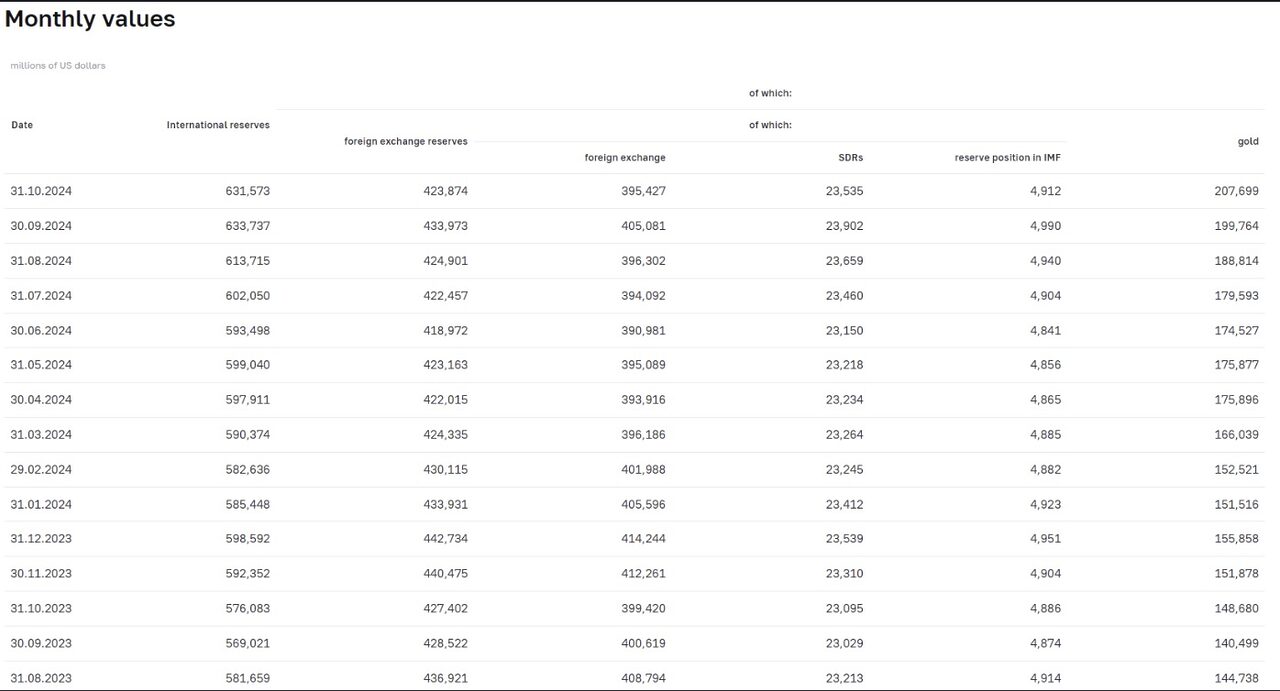Select the international reserves value 592,352
The height and width of the screenshot is (691, 1280).
pos(248,574)
